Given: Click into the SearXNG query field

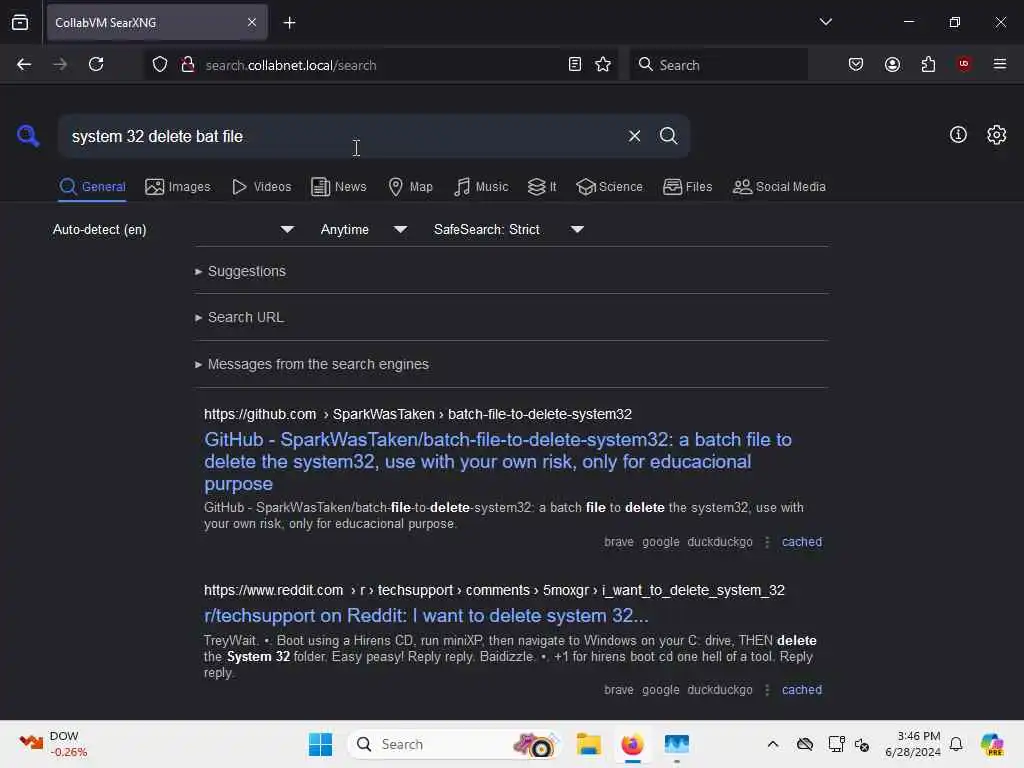Looking at the screenshot, I should click(340, 136).
